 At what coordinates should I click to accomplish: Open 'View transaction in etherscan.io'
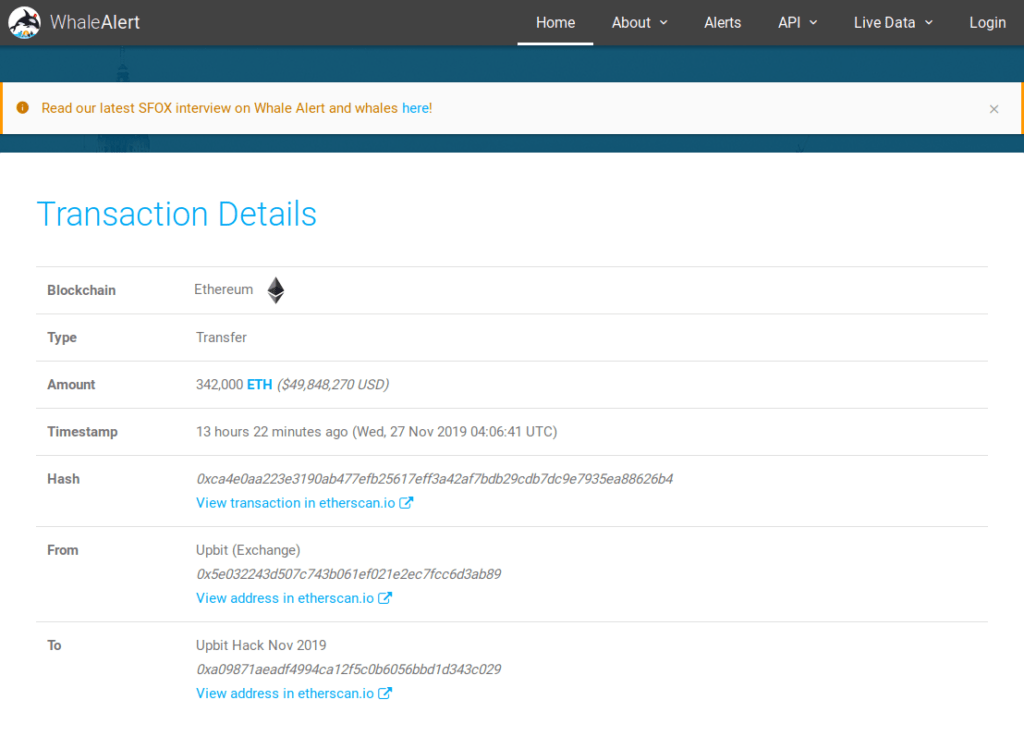coord(295,503)
